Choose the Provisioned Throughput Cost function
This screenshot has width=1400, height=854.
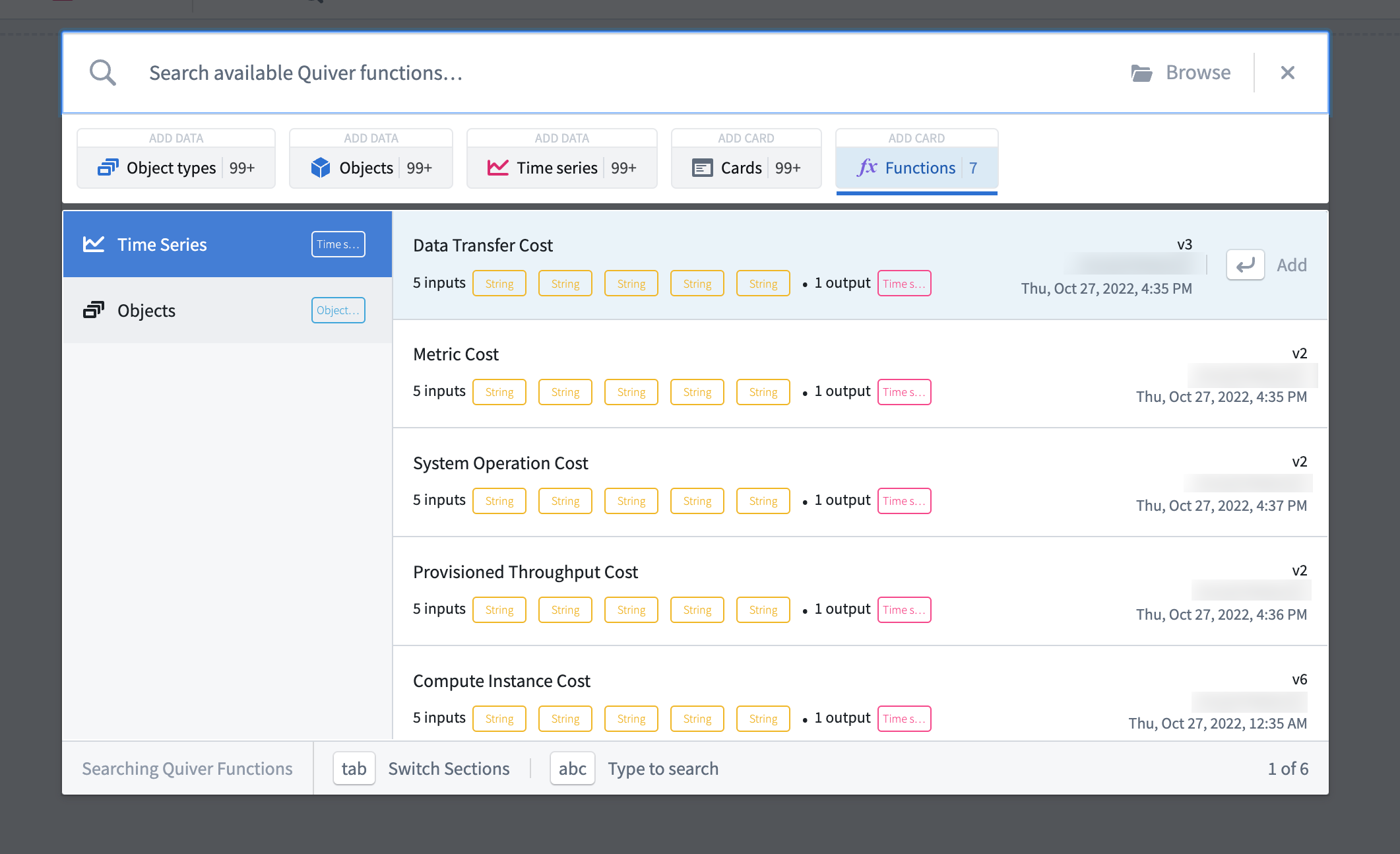click(x=860, y=592)
